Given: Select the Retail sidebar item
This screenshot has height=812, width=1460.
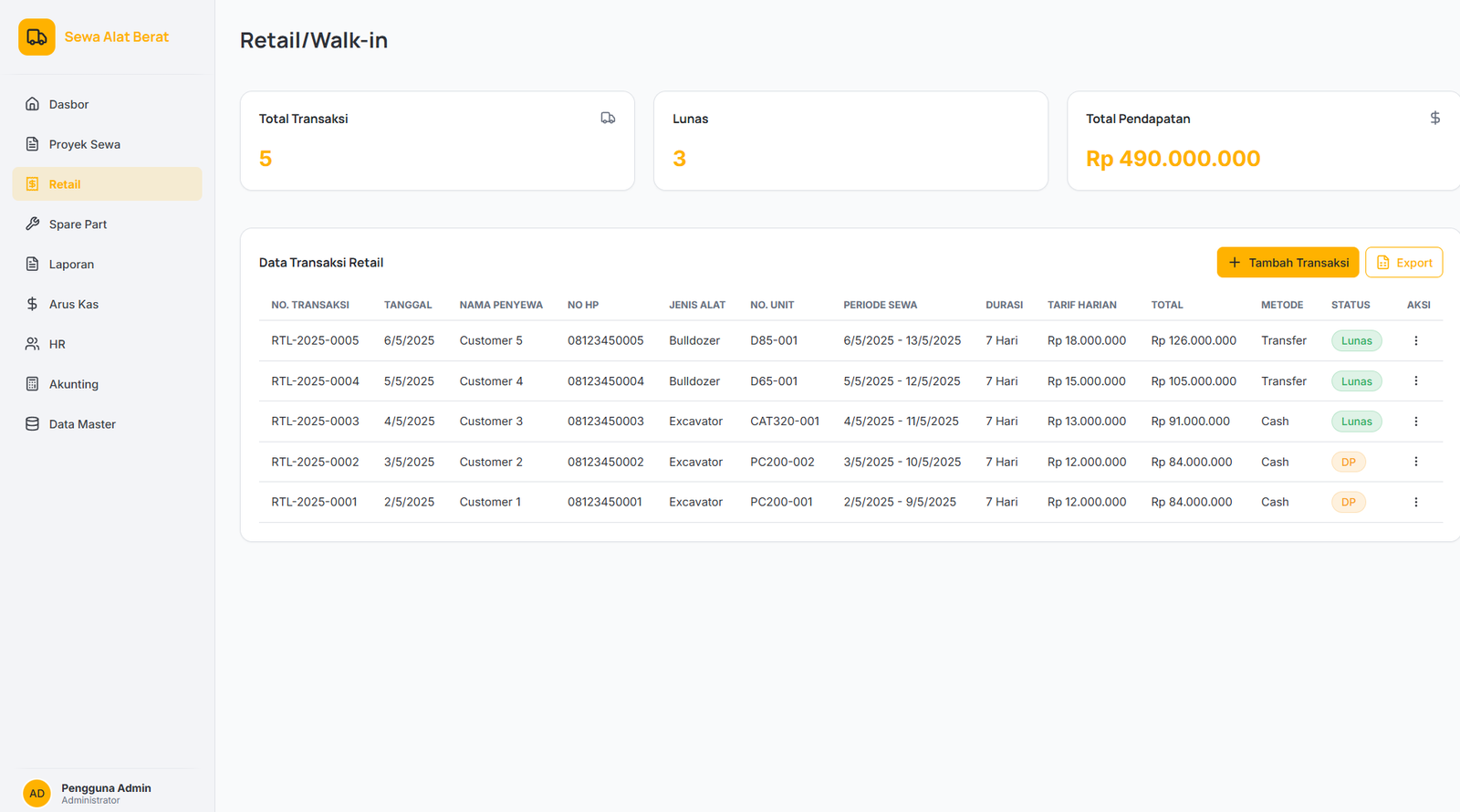Looking at the screenshot, I should (x=65, y=184).
